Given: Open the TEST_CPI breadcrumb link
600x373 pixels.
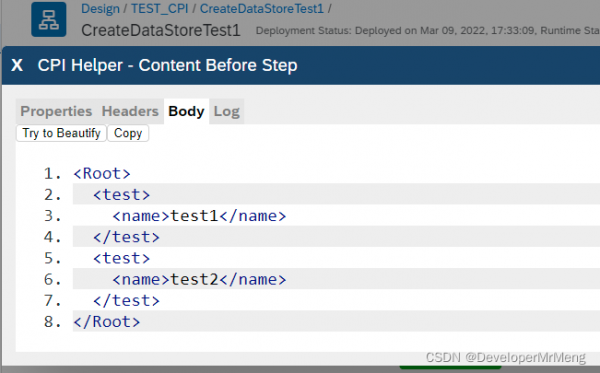Looking at the screenshot, I should (160, 8).
